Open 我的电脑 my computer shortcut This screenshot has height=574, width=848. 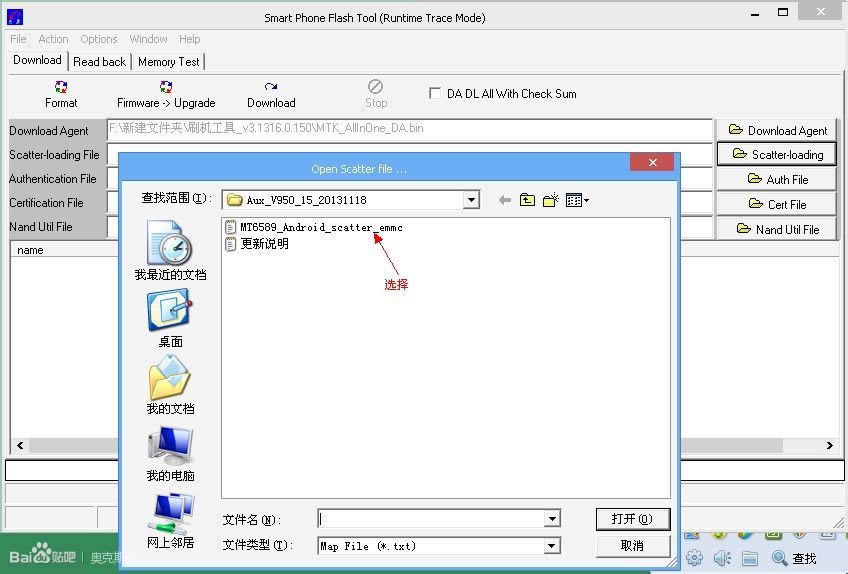170,452
